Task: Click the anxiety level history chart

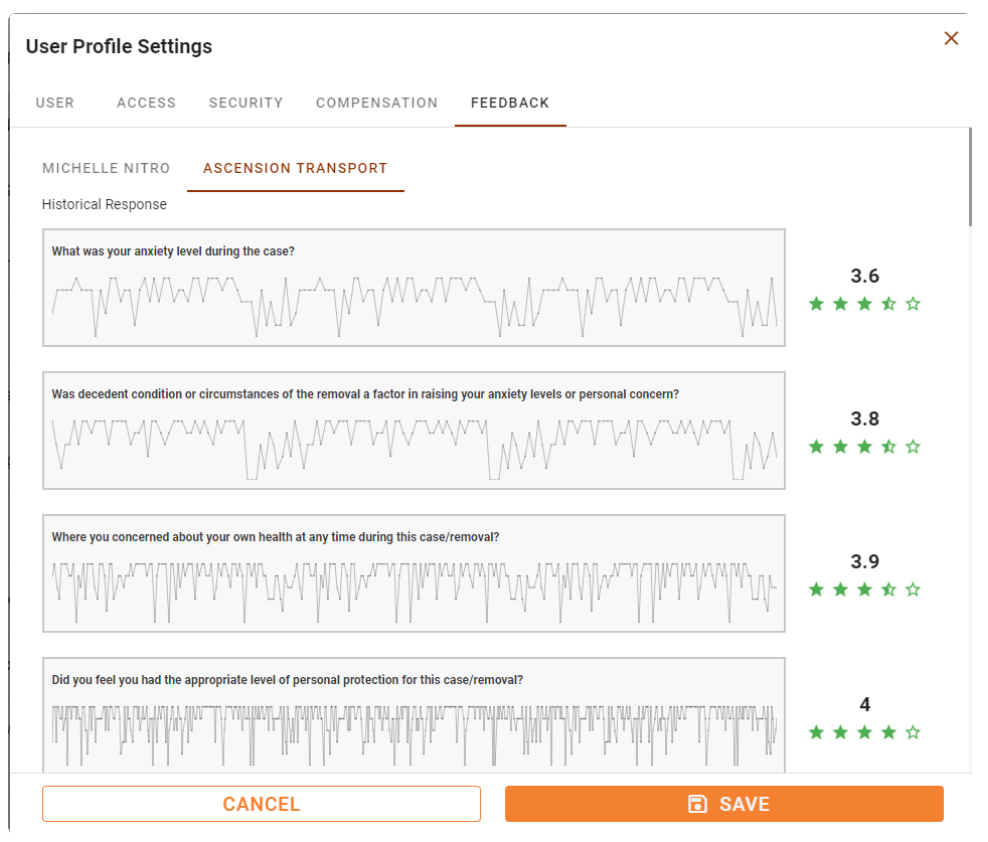Action: [x=414, y=298]
